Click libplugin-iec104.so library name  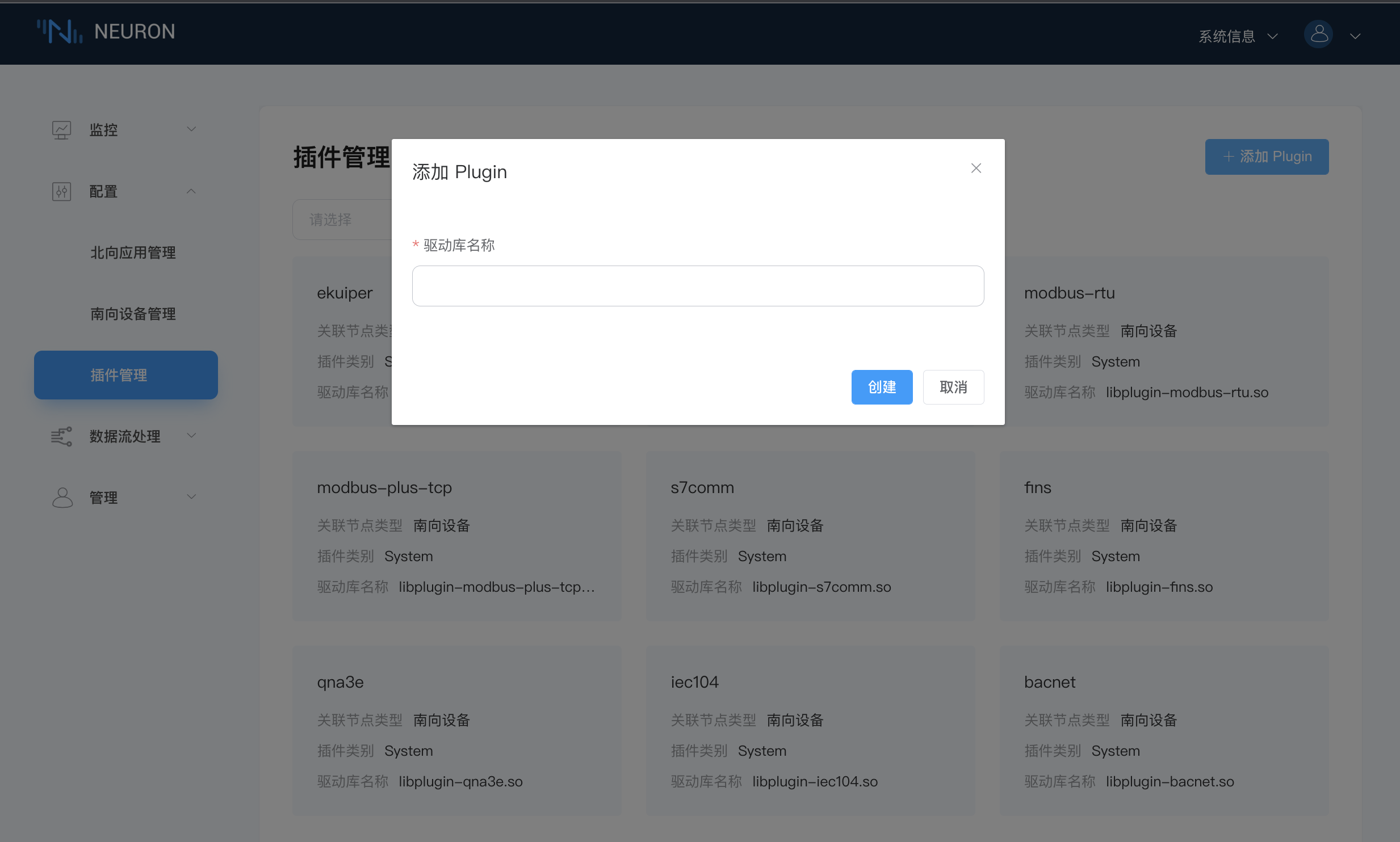click(815, 781)
